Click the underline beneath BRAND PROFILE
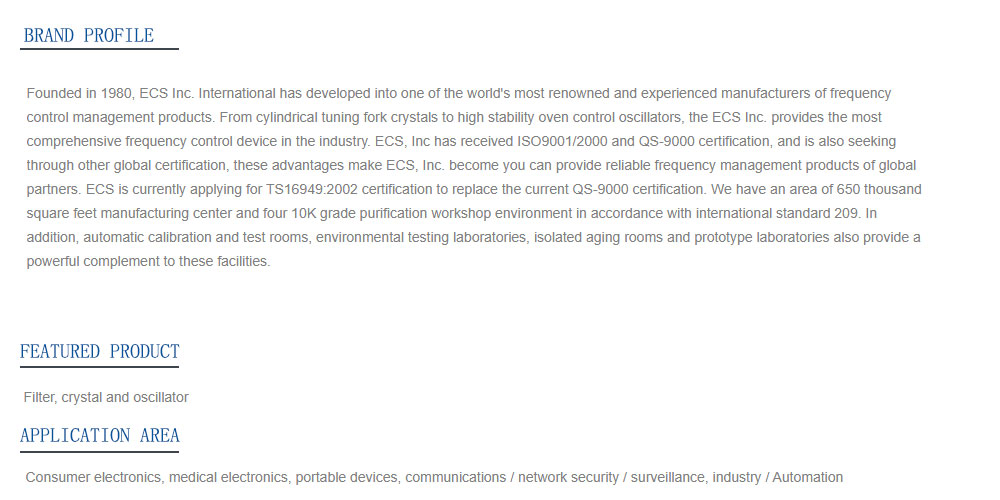 99,48
